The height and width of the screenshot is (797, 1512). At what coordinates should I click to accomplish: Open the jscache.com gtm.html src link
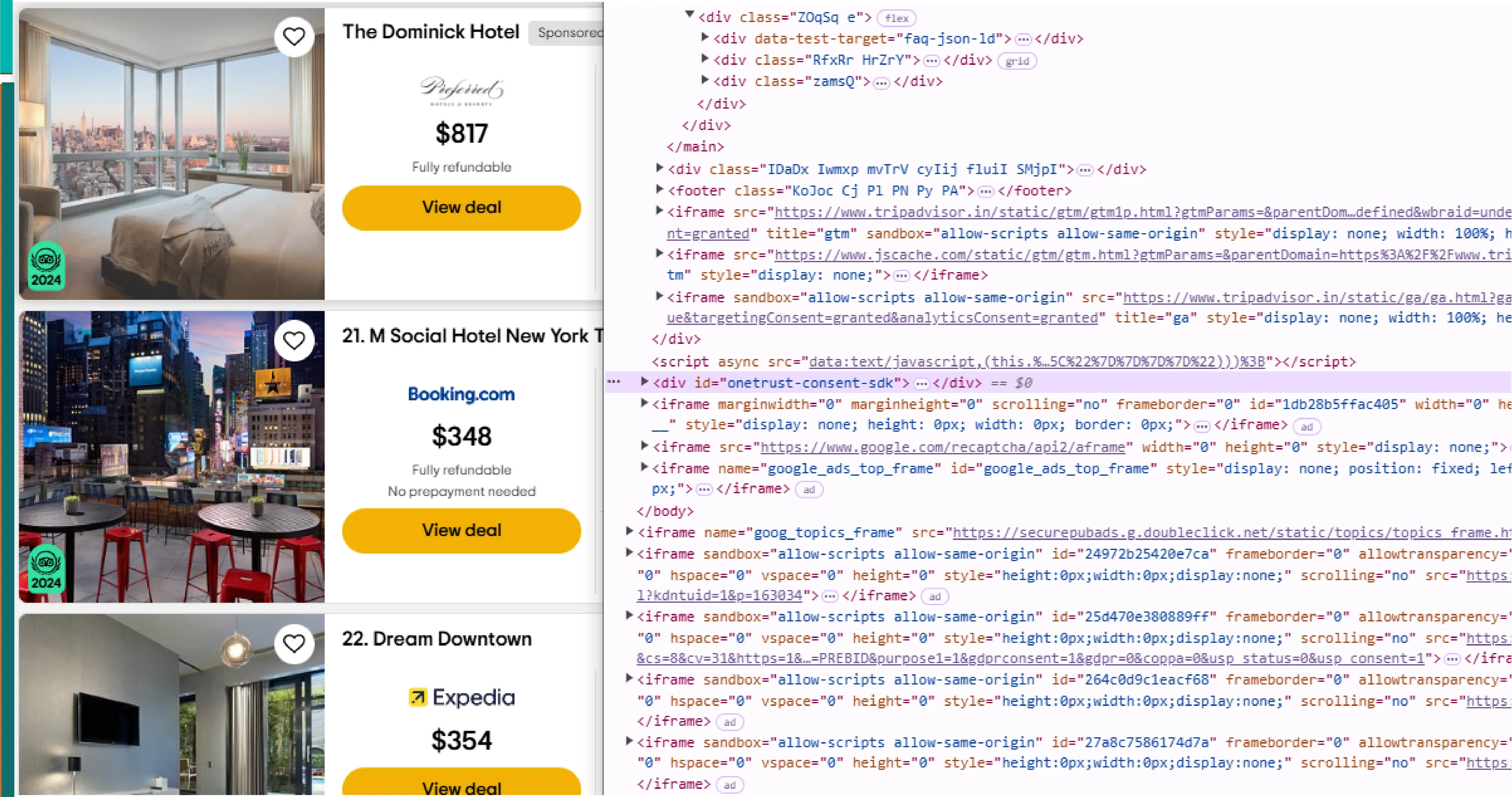click(1143, 255)
